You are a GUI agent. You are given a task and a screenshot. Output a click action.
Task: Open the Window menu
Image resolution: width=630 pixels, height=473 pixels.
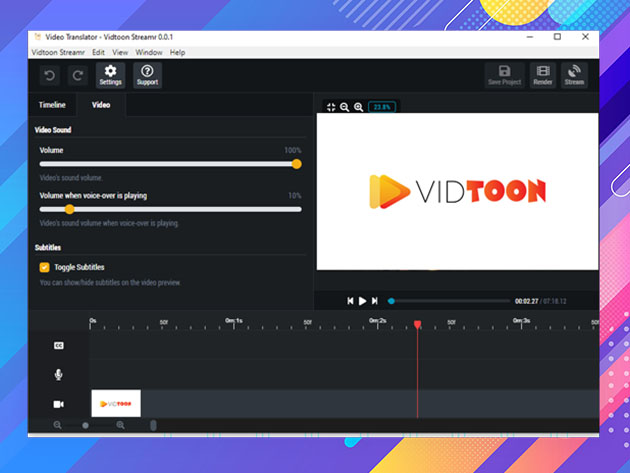tap(149, 52)
